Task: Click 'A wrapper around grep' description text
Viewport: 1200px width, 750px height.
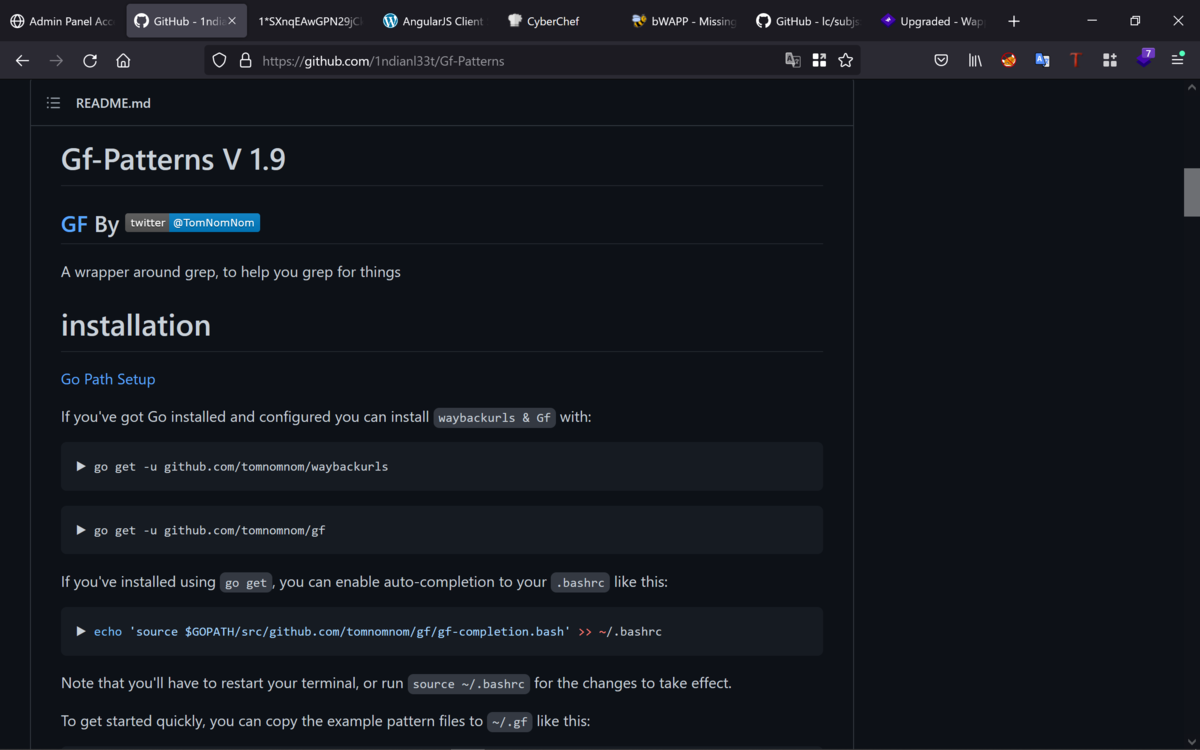Action: pyautogui.click(x=231, y=272)
